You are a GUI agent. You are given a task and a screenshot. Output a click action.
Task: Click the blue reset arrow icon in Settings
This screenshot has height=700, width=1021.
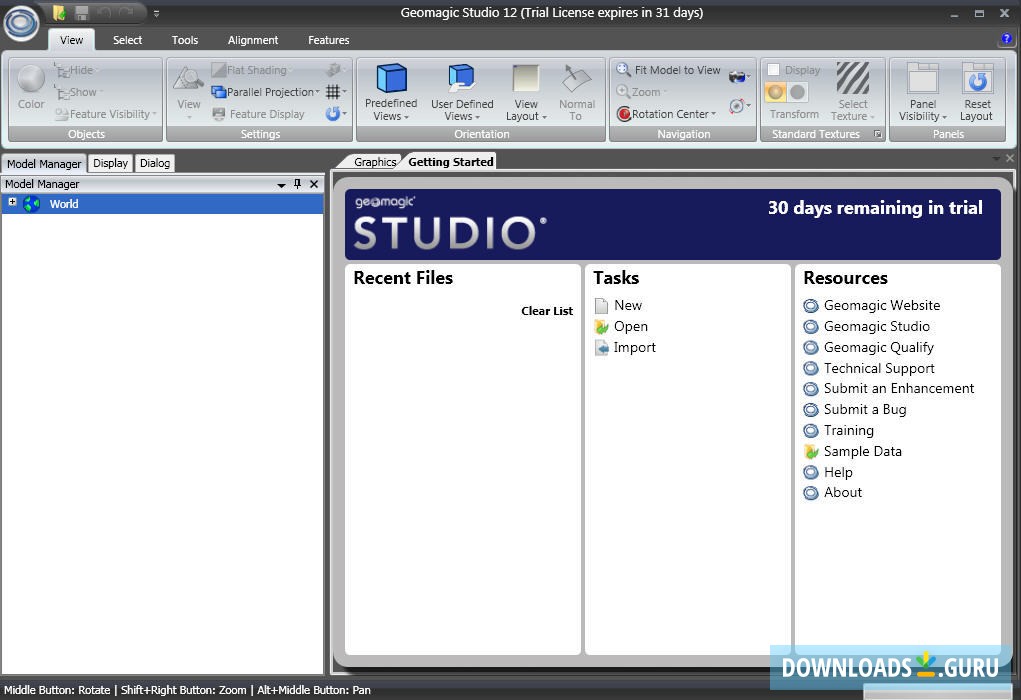pos(336,114)
